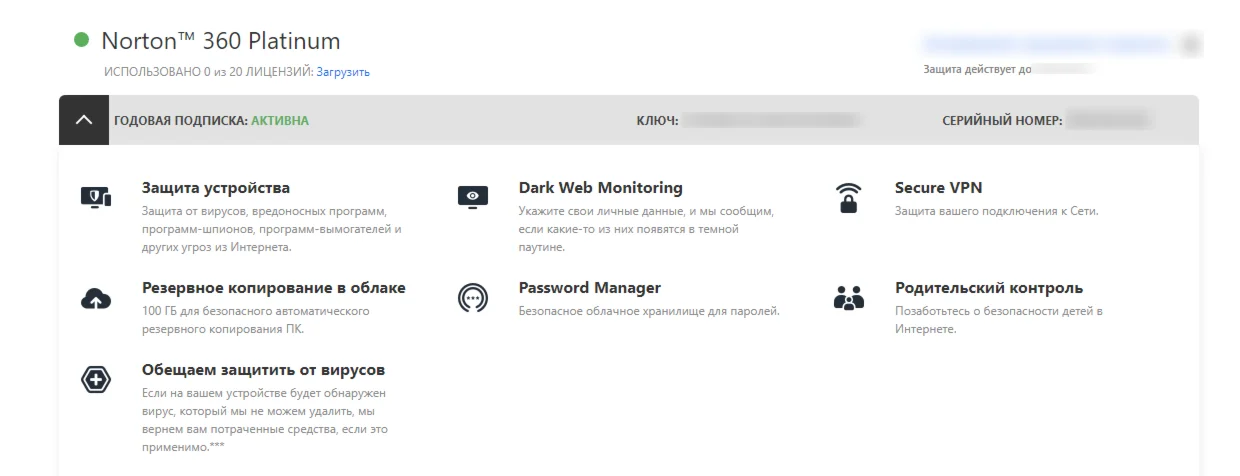Click the Secure VPN Wi-Fi lock icon
This screenshot has width=1240, height=476.
(x=849, y=198)
